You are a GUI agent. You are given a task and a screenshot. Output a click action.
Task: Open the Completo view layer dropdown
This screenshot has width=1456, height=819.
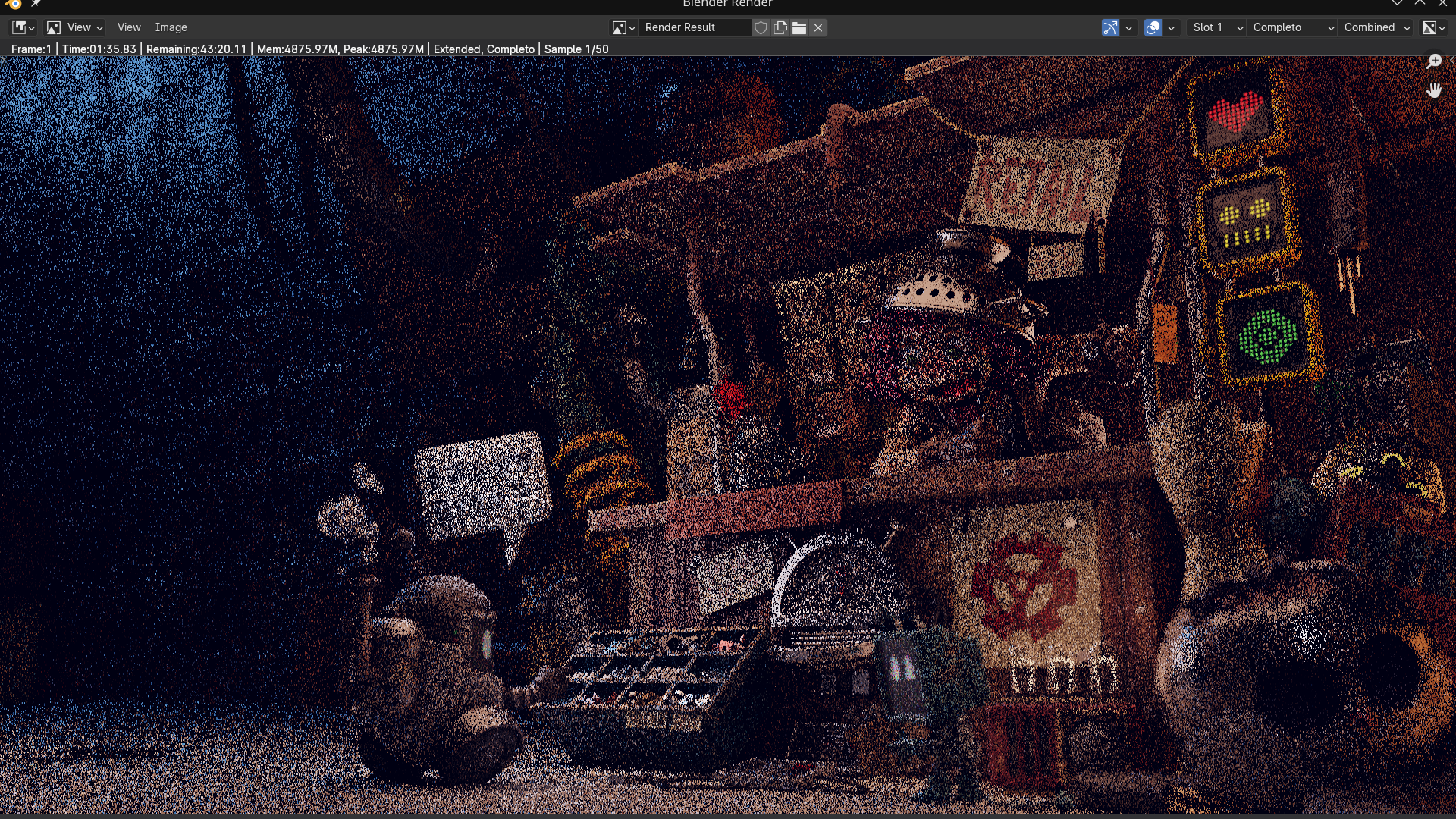[x=1292, y=27]
